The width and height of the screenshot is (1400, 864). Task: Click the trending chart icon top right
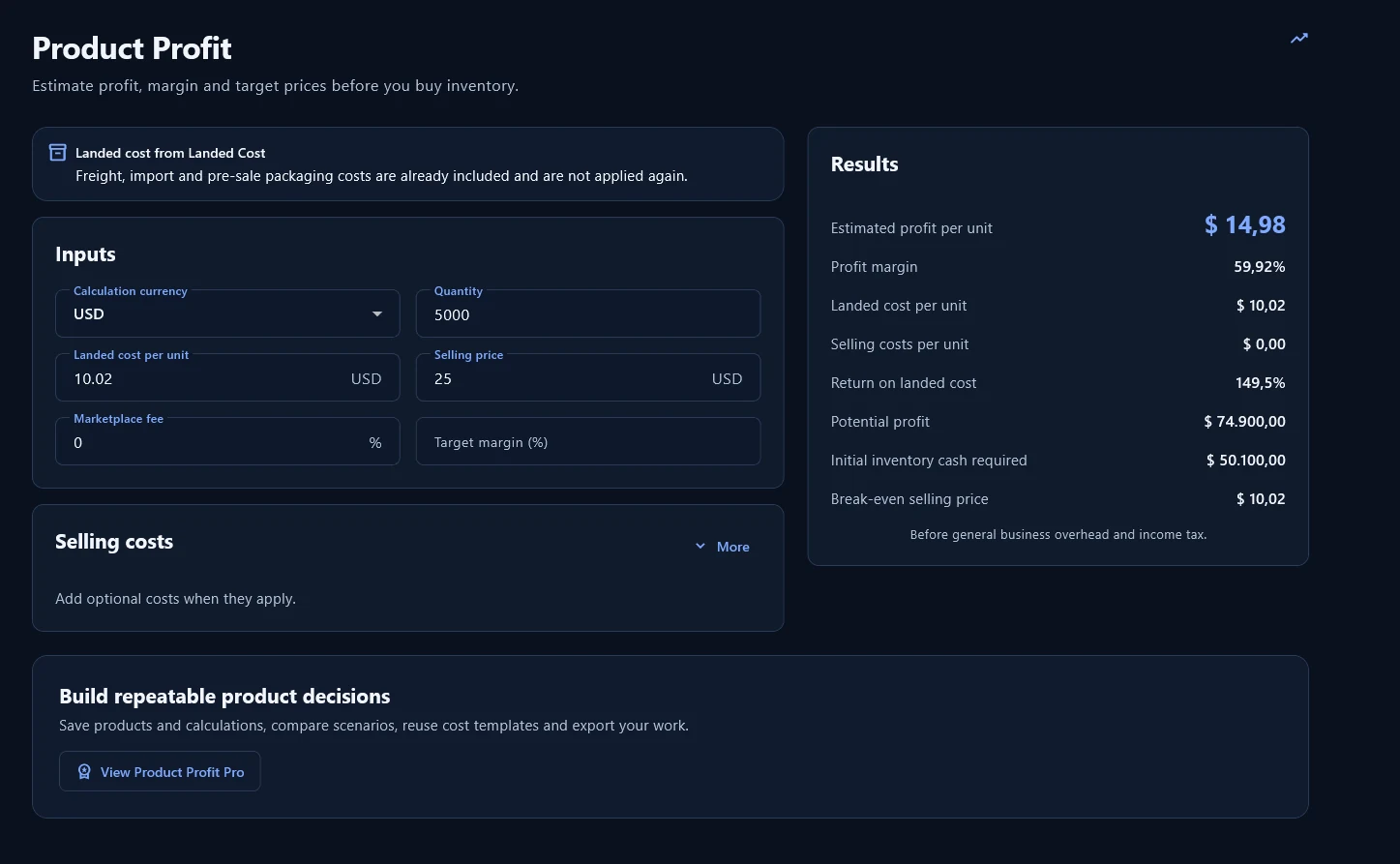click(x=1298, y=39)
